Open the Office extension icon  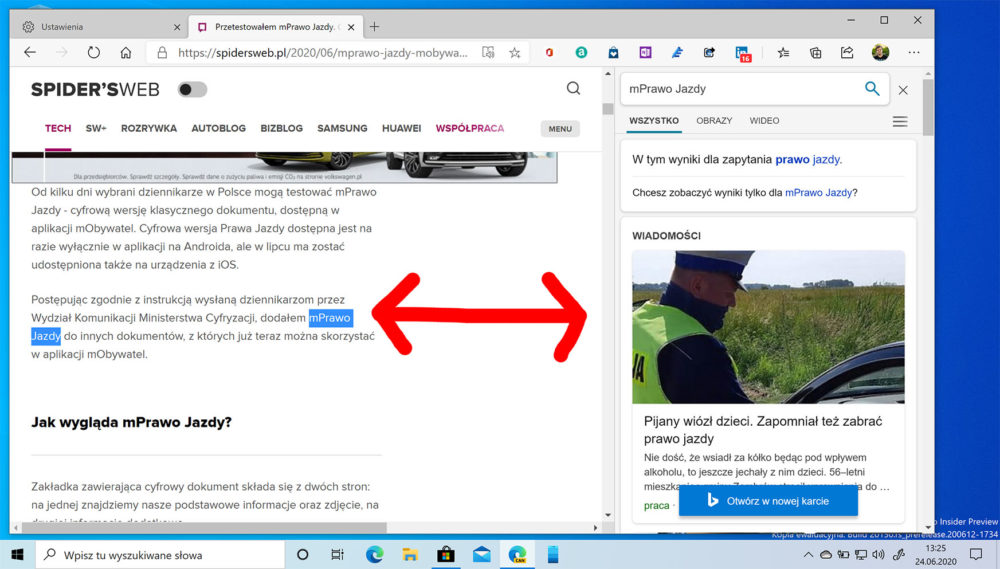click(x=549, y=53)
